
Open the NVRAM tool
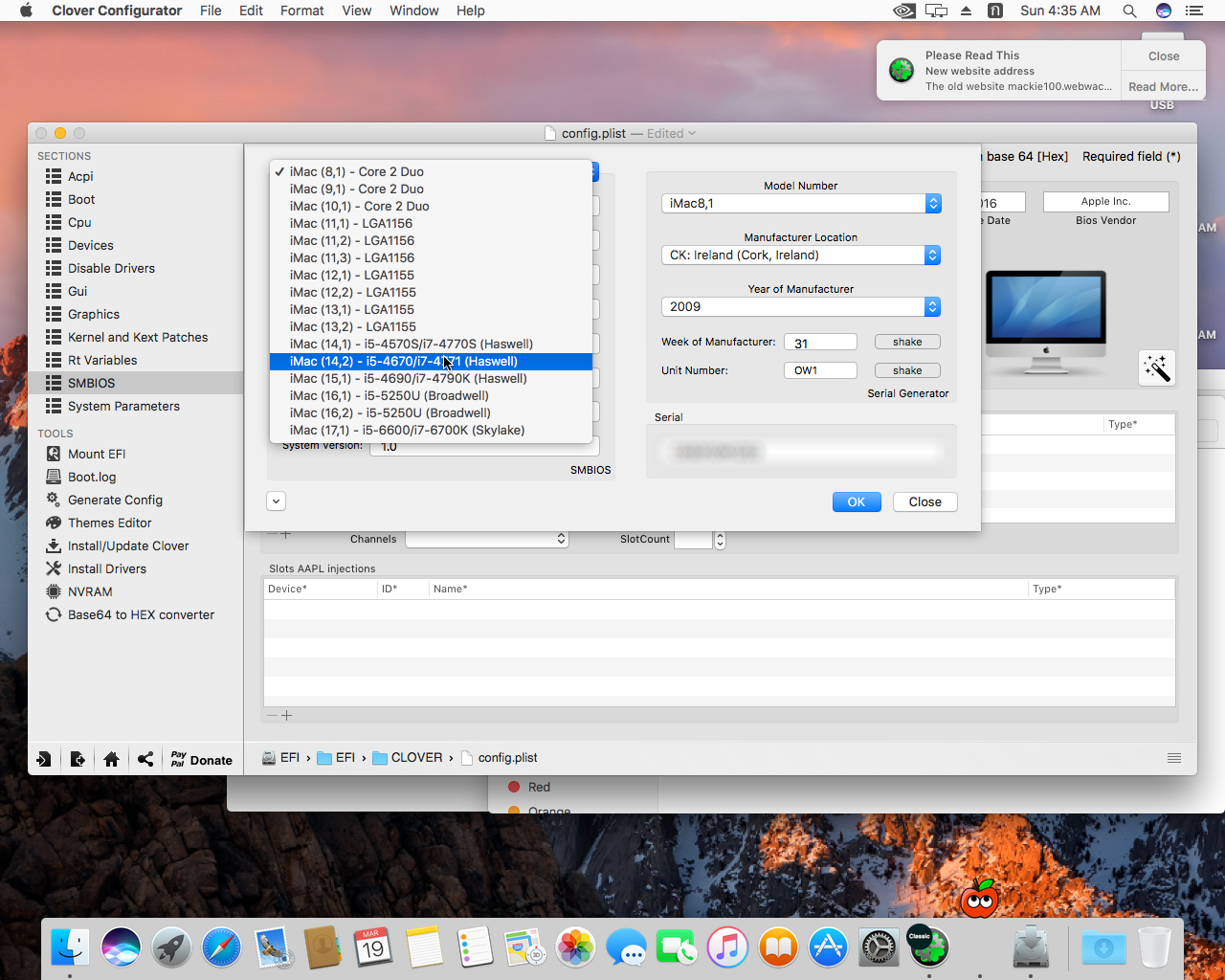tap(90, 591)
